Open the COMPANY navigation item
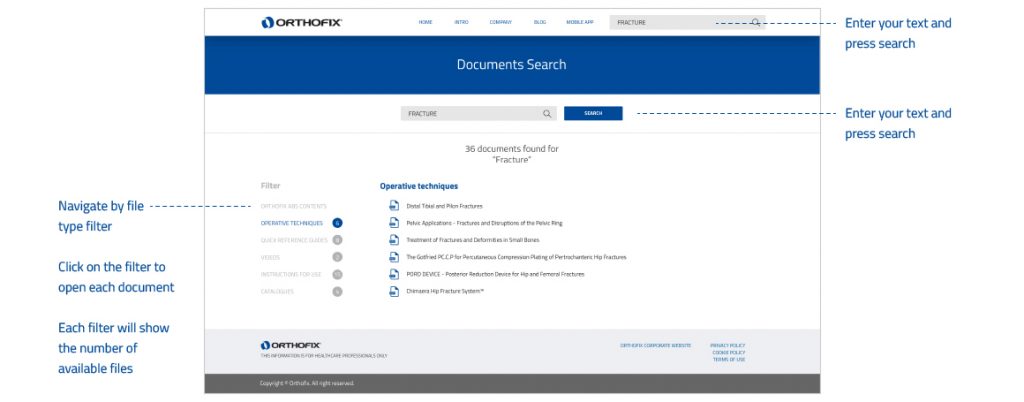This screenshot has height=402, width=1024. (500, 22)
